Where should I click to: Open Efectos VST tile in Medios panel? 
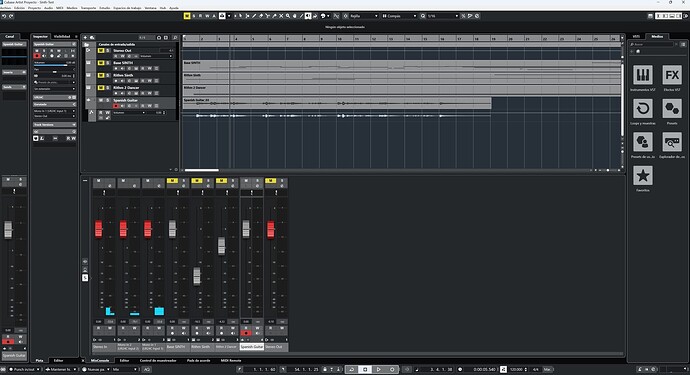click(672, 75)
